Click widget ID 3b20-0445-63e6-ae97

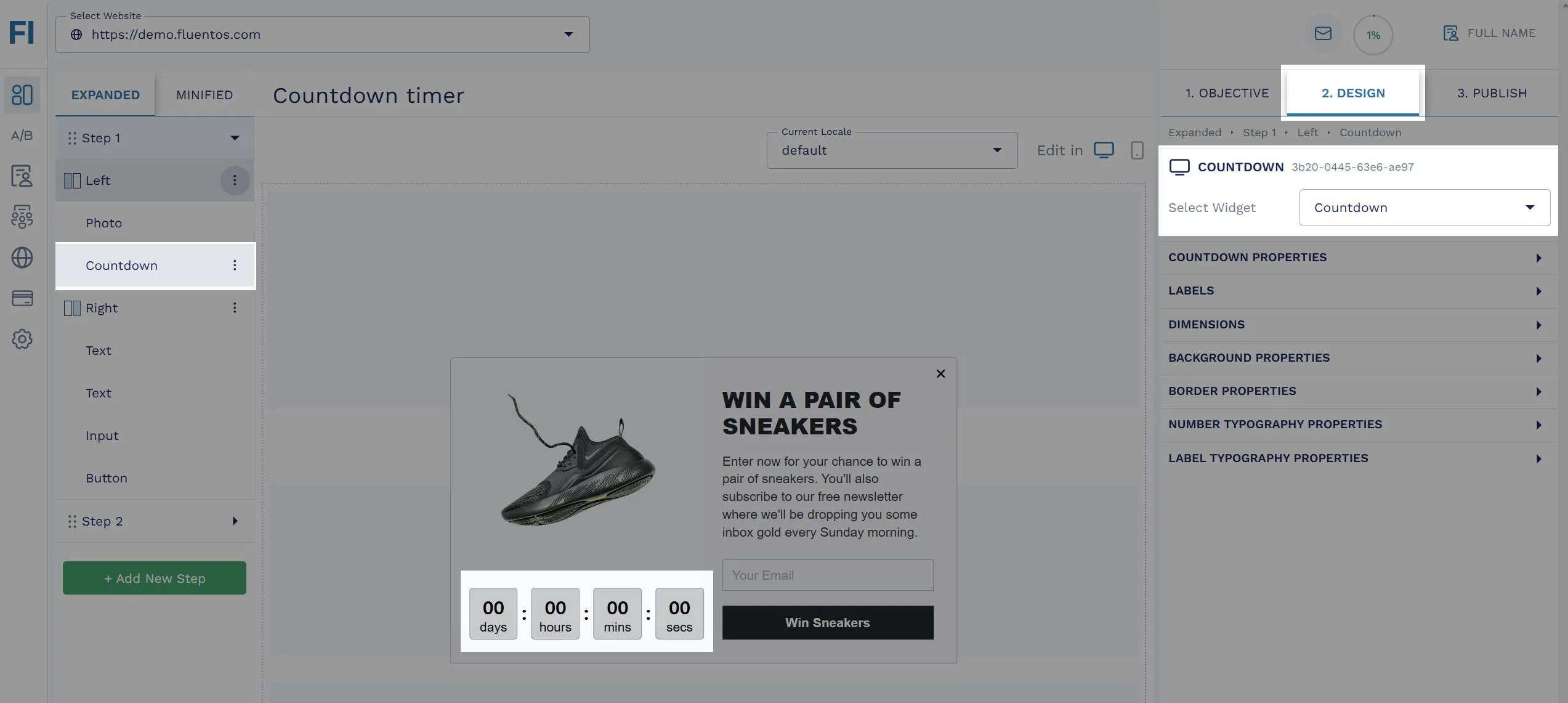(1352, 167)
